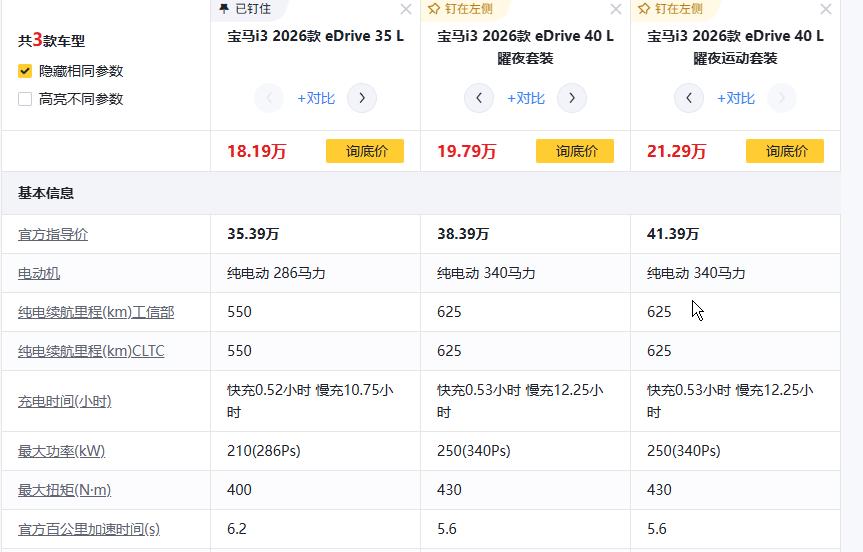Image resolution: width=863 pixels, height=552 pixels.
Task: Open 最大扭矩(N·m) parameter link
Action: [x=64, y=490]
